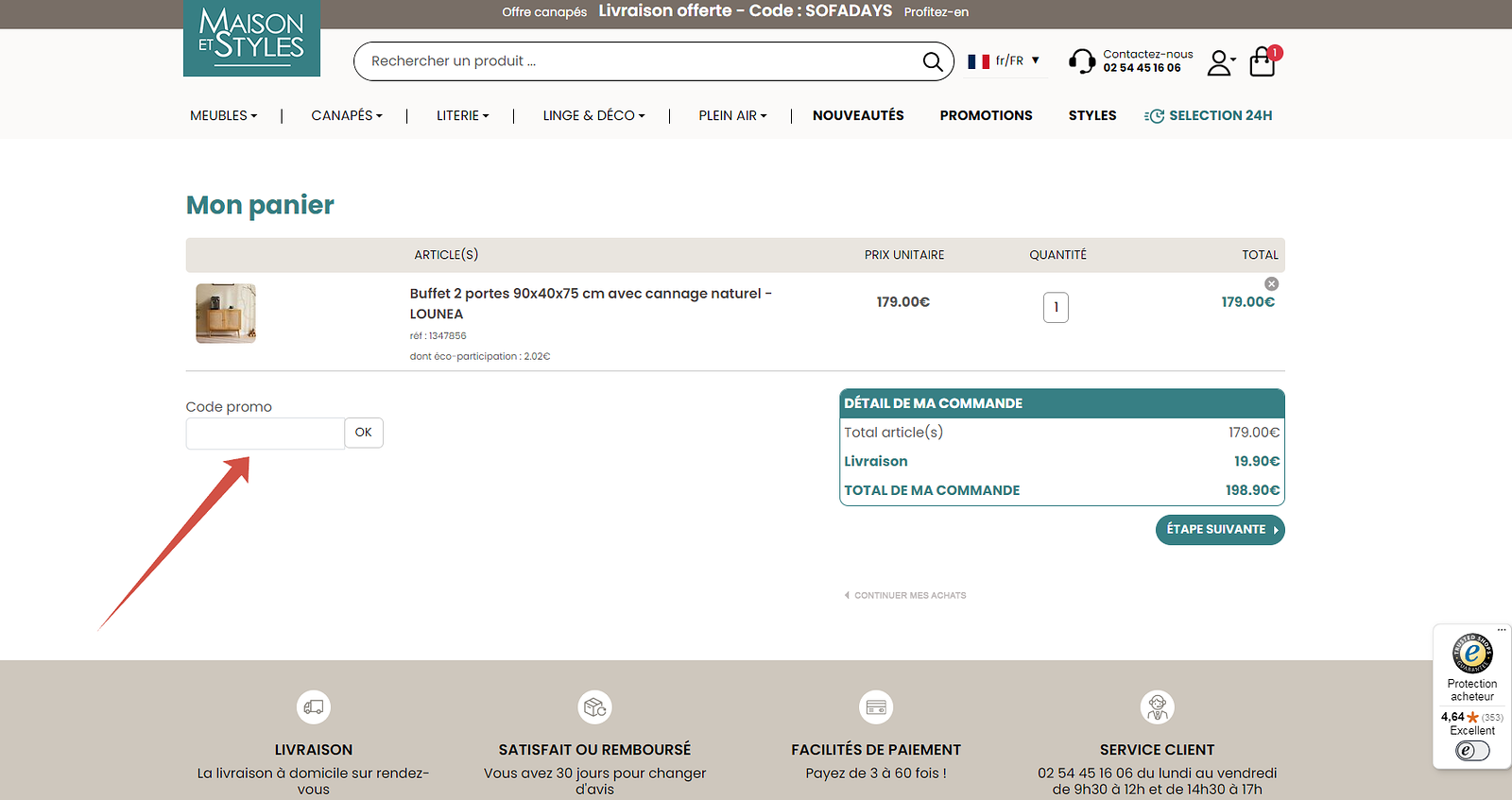Image resolution: width=1512 pixels, height=800 pixels.
Task: Click the headset contact icon
Action: point(1082,61)
